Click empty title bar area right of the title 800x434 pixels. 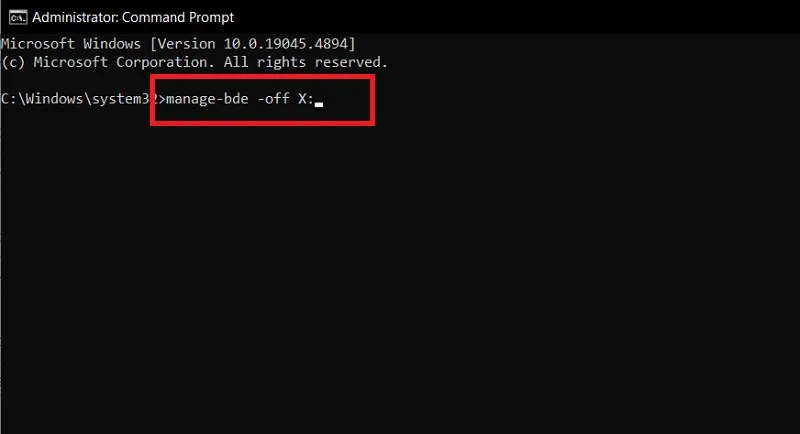(515, 17)
